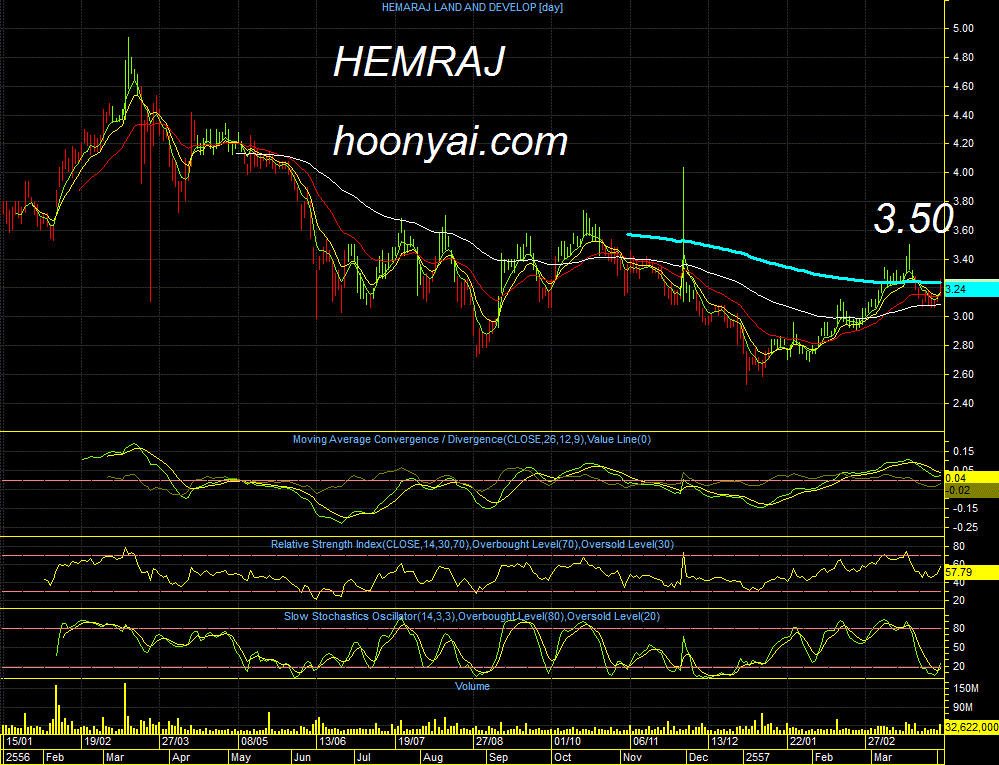Click the 4.60 price axis value
The image size is (999, 765).
963,87
